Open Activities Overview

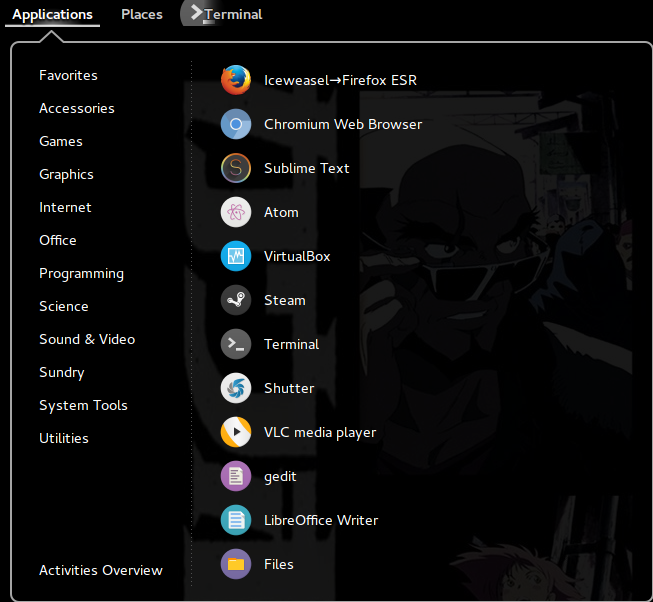101,570
